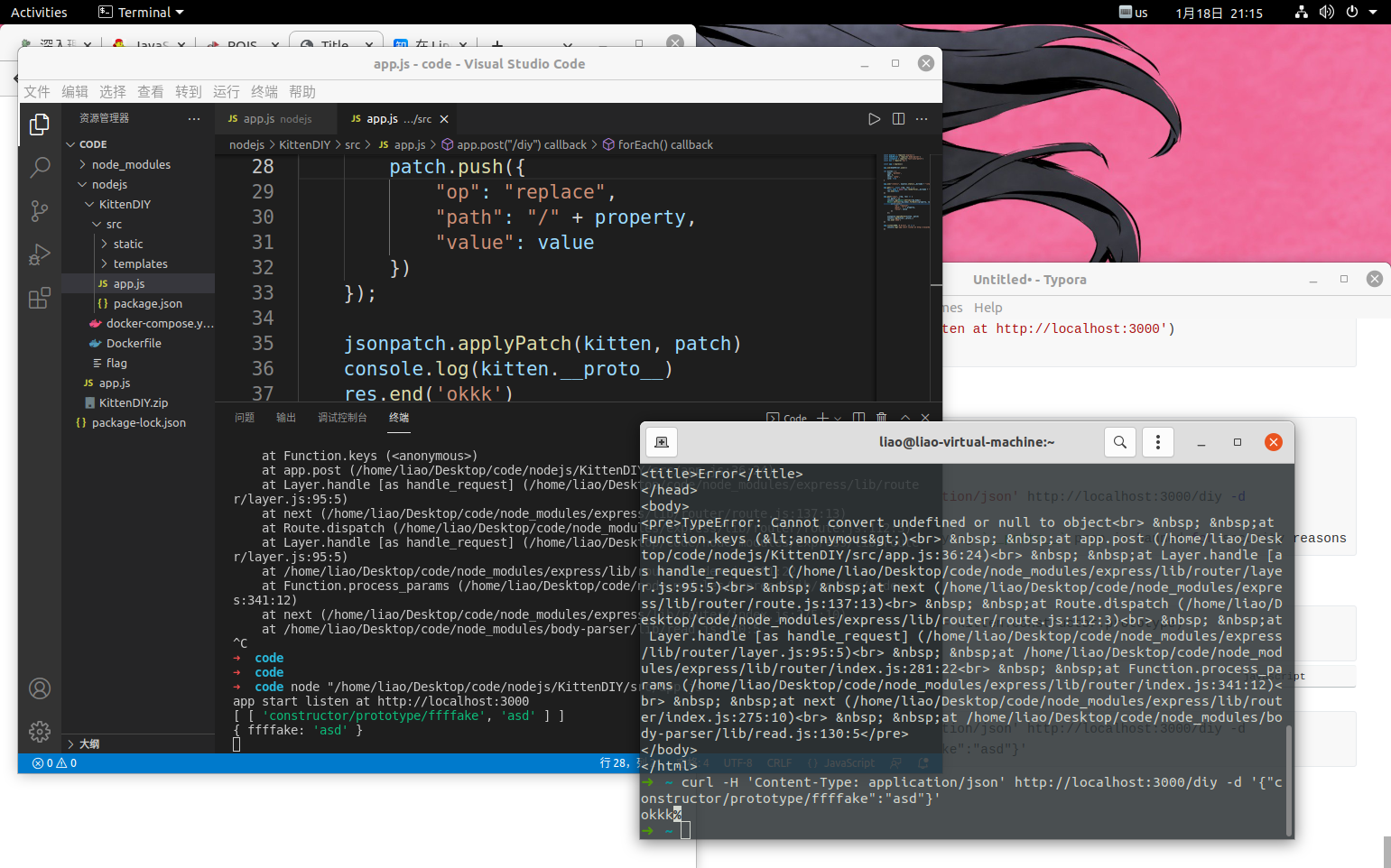Open Dockerfile in the Explorer tree
The image size is (1391, 868).
[138, 343]
